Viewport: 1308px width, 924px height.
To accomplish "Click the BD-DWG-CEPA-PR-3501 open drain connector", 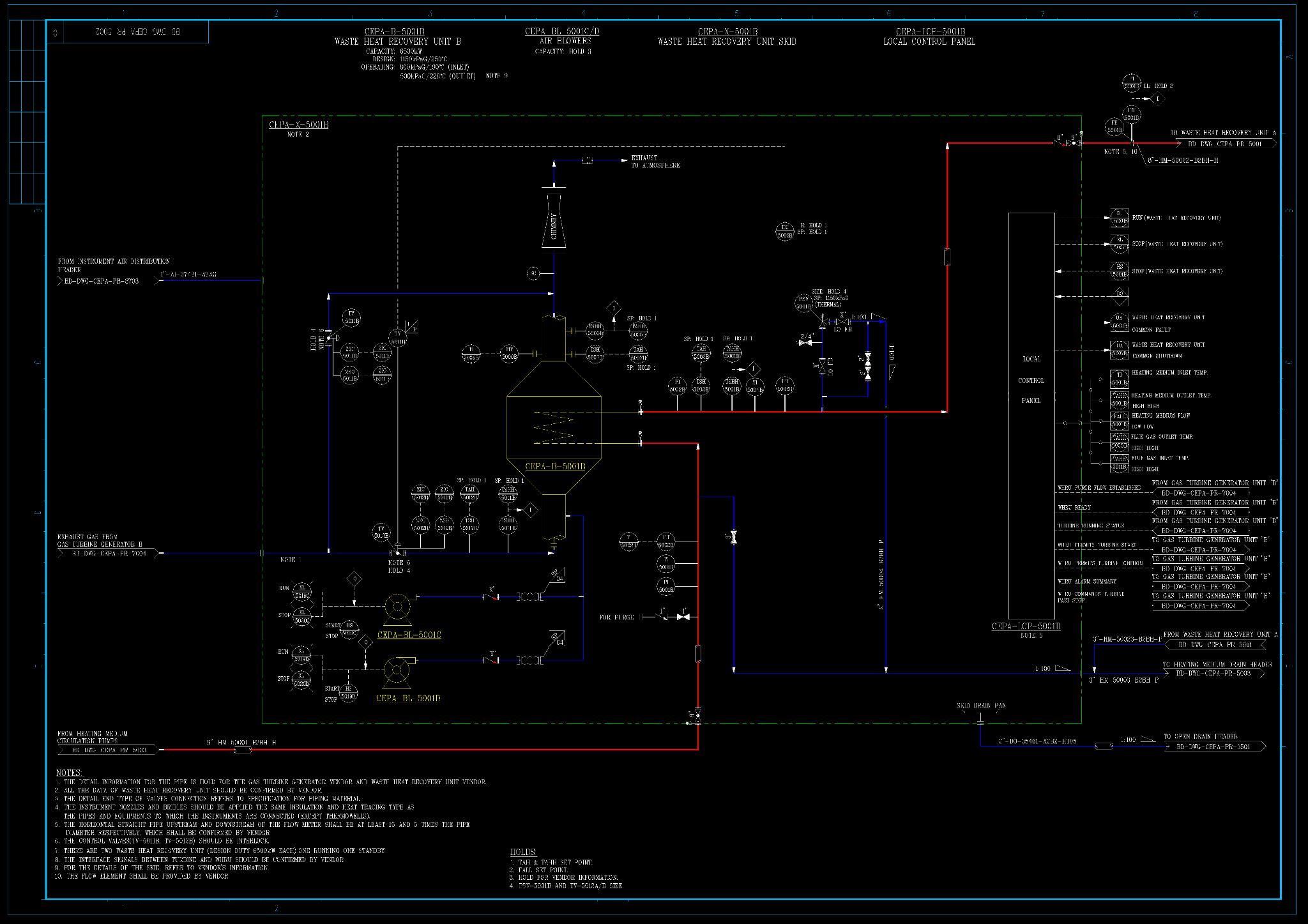I will (x=1215, y=746).
